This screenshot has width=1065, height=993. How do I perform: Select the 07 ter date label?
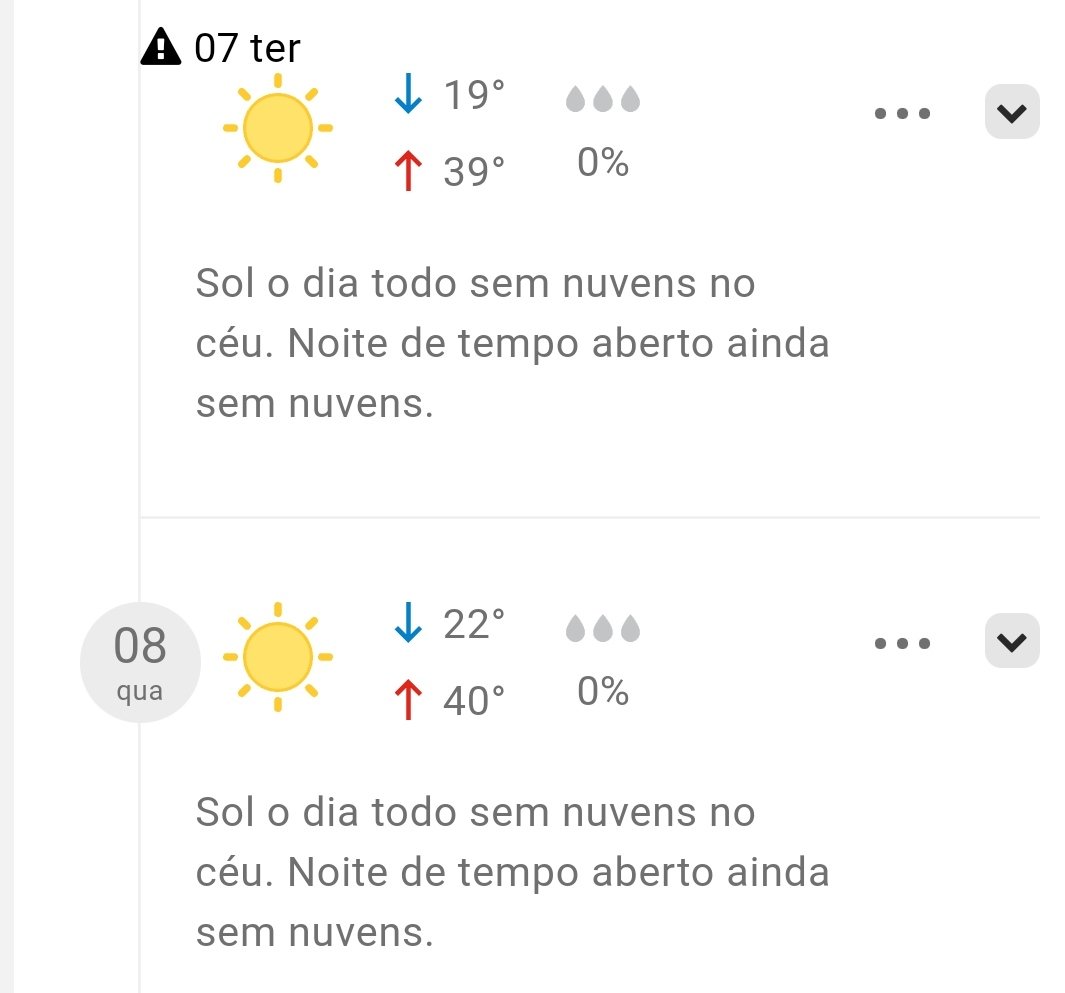(x=247, y=48)
